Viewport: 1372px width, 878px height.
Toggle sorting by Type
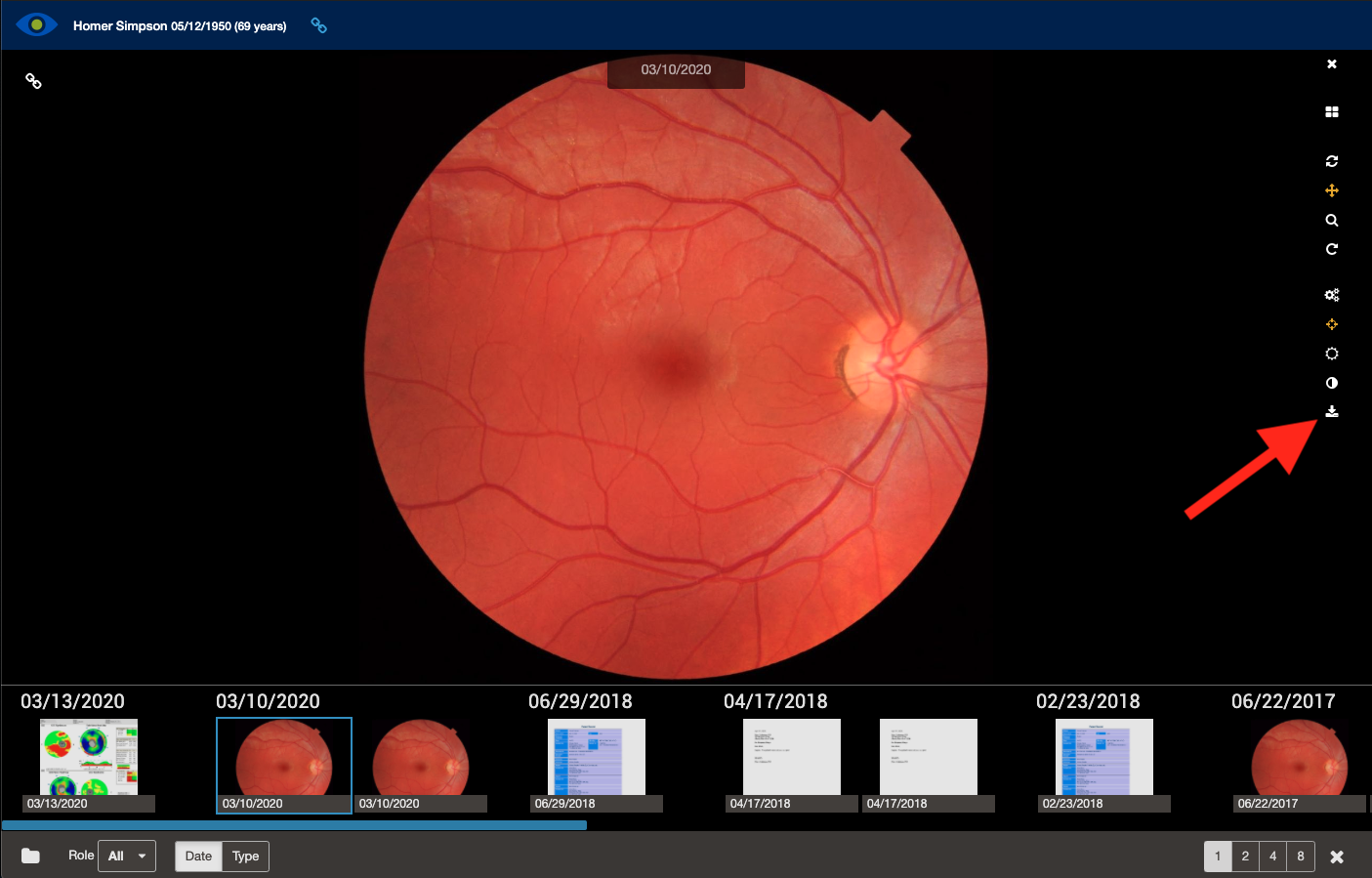(245, 857)
